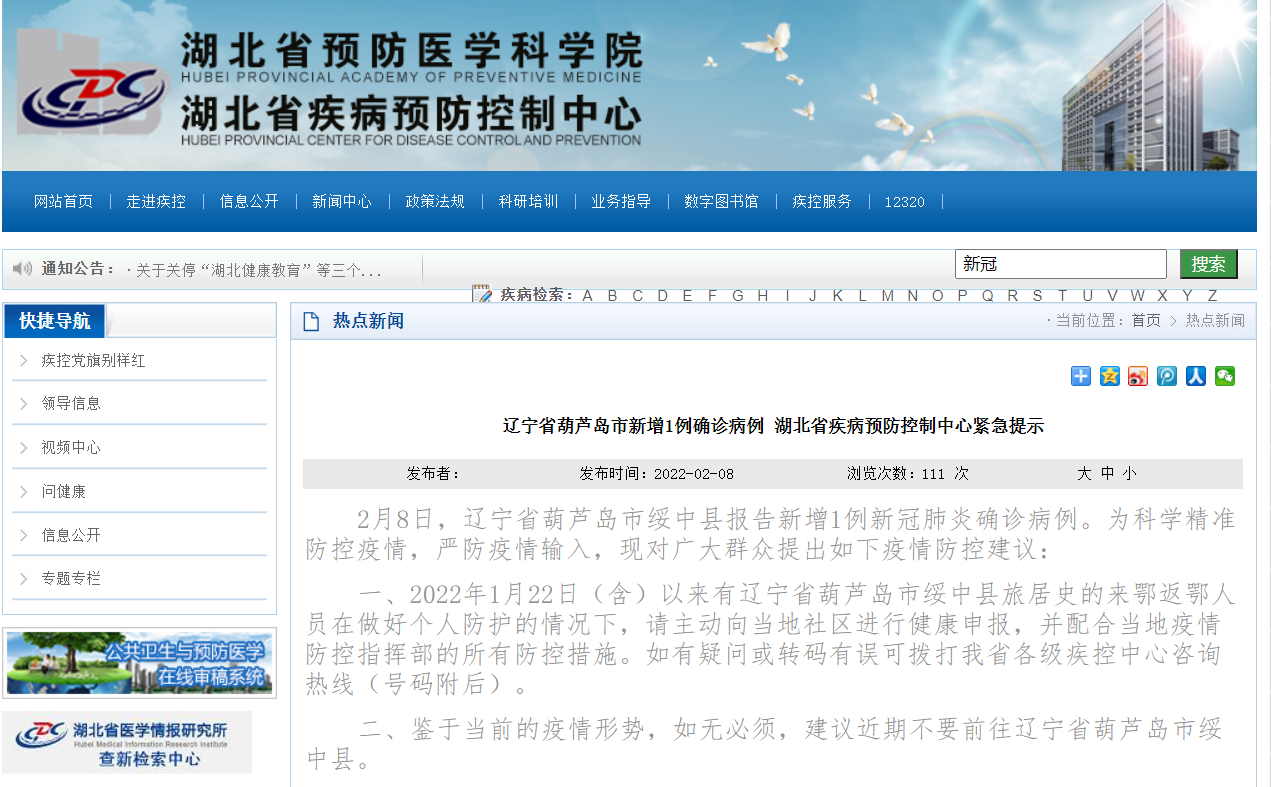Click arrow icon before sidebar 信息公开
The height and width of the screenshot is (787, 1271).
24,535
